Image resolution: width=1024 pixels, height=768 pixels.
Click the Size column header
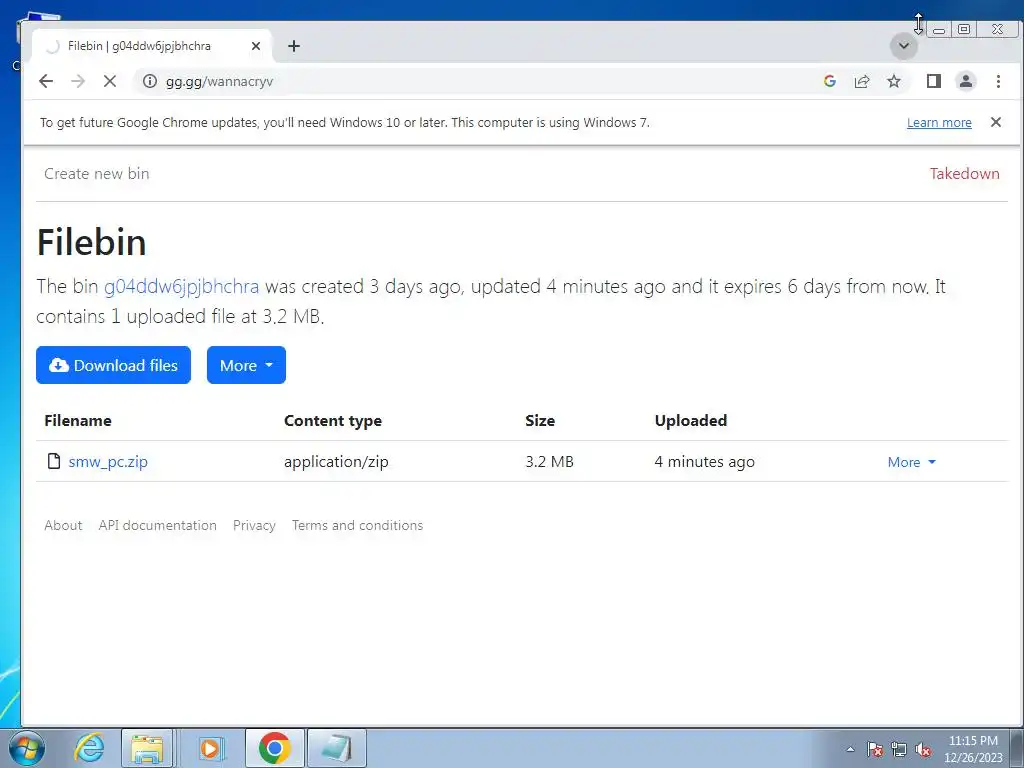coord(540,421)
